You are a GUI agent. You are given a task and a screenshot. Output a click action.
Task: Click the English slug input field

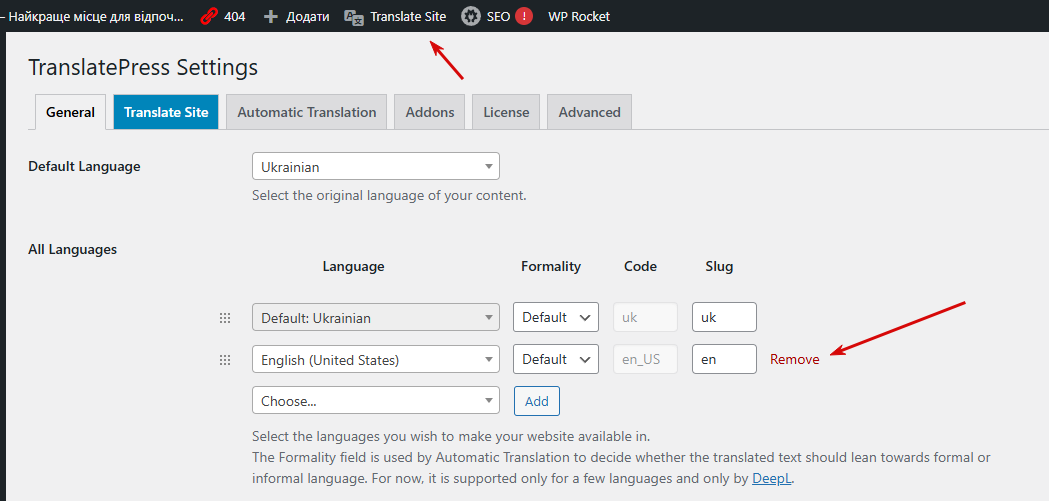(723, 359)
